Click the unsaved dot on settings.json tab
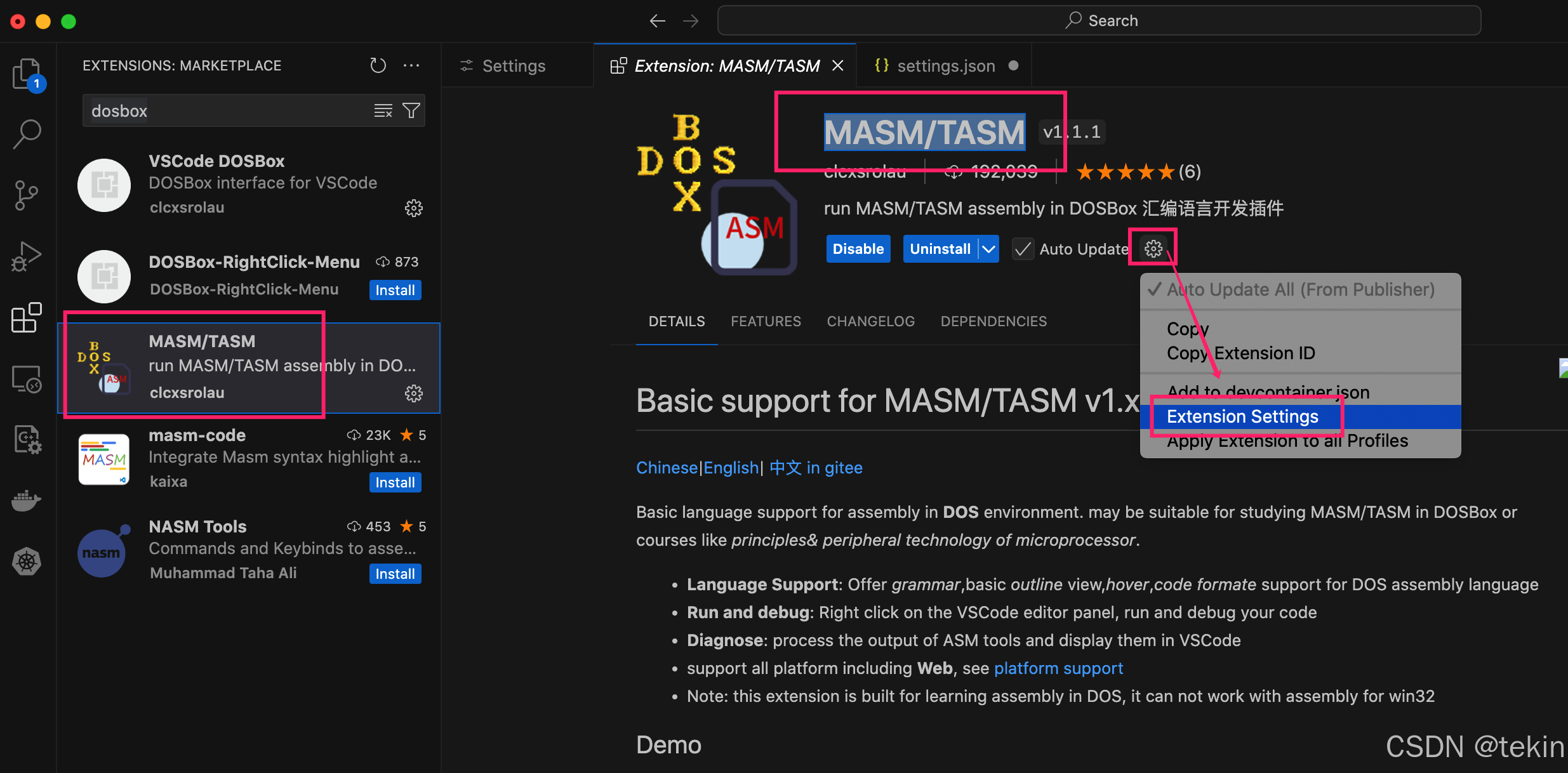Viewport: 1568px width, 773px height. click(1014, 65)
